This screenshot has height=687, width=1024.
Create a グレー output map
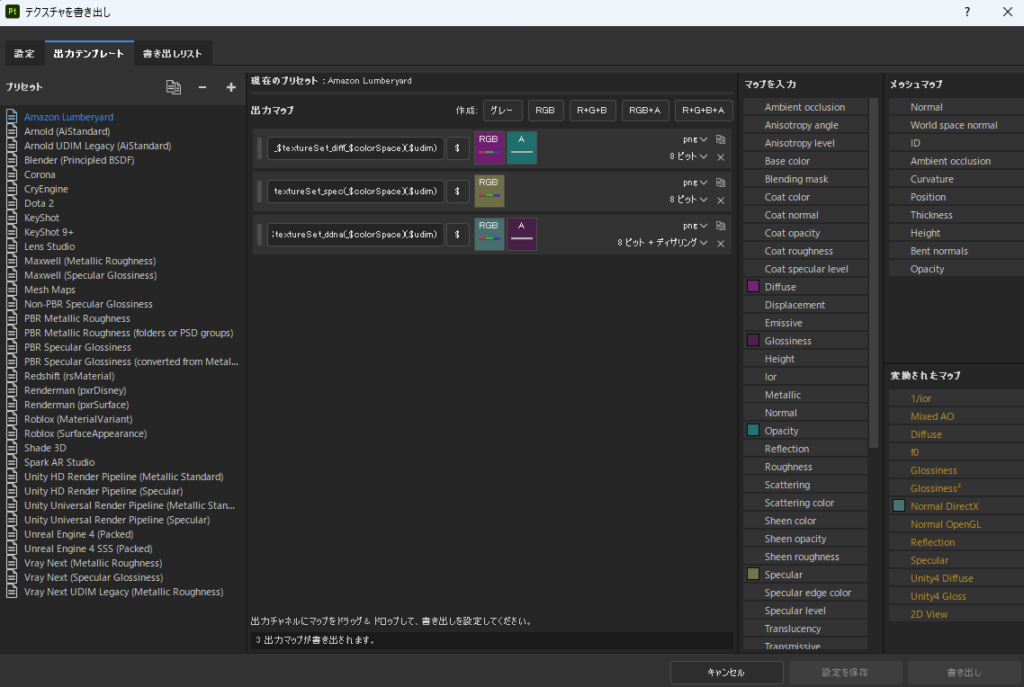point(502,110)
